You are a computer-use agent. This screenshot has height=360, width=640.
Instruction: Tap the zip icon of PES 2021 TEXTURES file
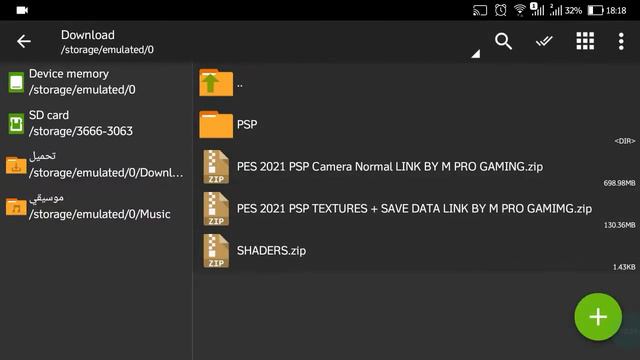tap(216, 209)
